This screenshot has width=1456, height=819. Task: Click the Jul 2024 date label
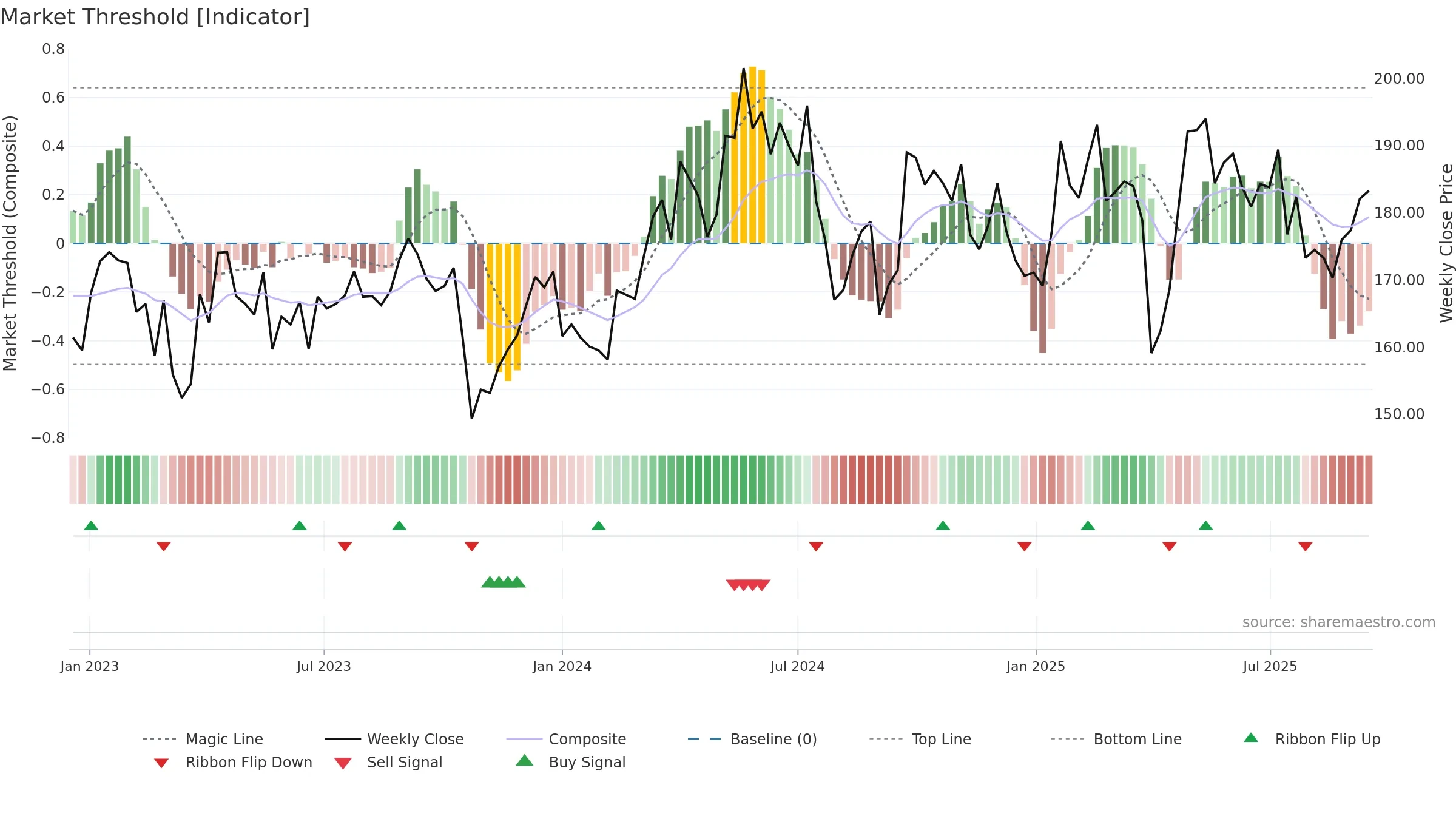(798, 666)
